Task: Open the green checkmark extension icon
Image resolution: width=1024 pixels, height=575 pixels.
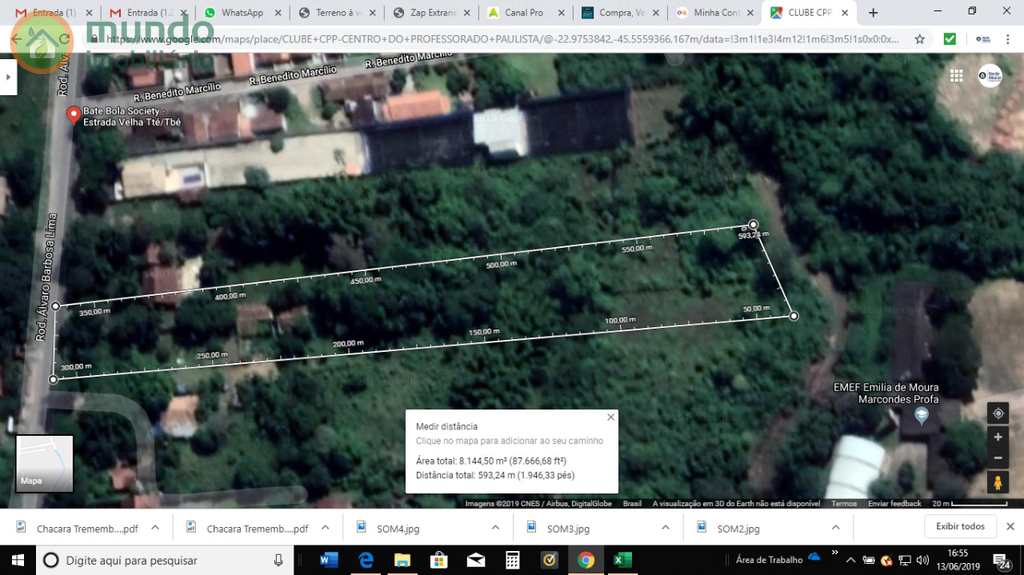Action: pyautogui.click(x=950, y=39)
